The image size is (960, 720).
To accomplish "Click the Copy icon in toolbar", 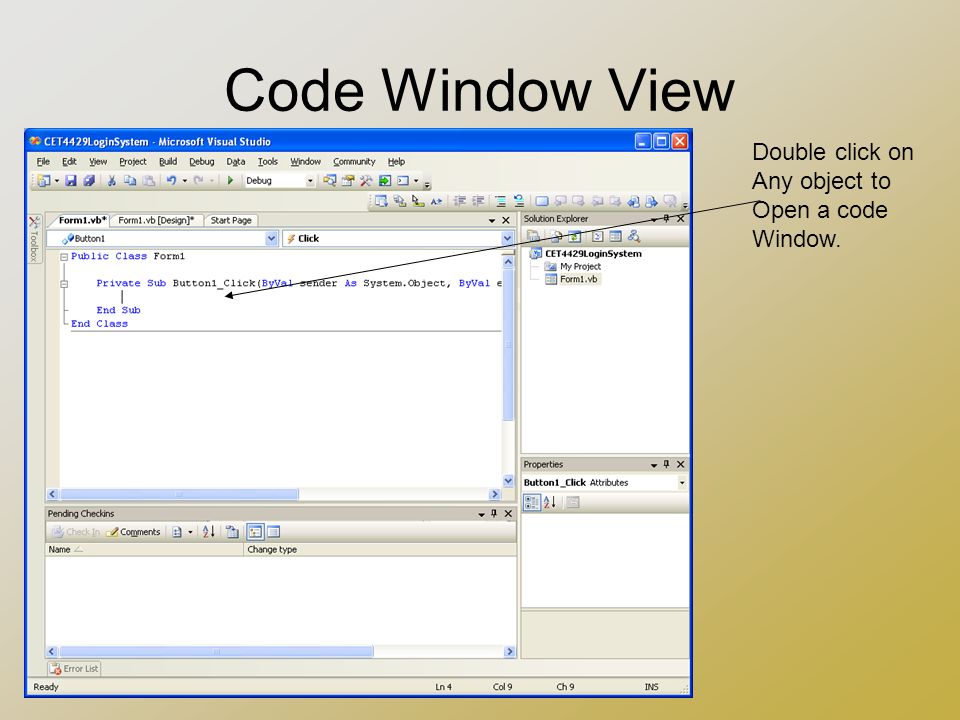I will pos(130,181).
